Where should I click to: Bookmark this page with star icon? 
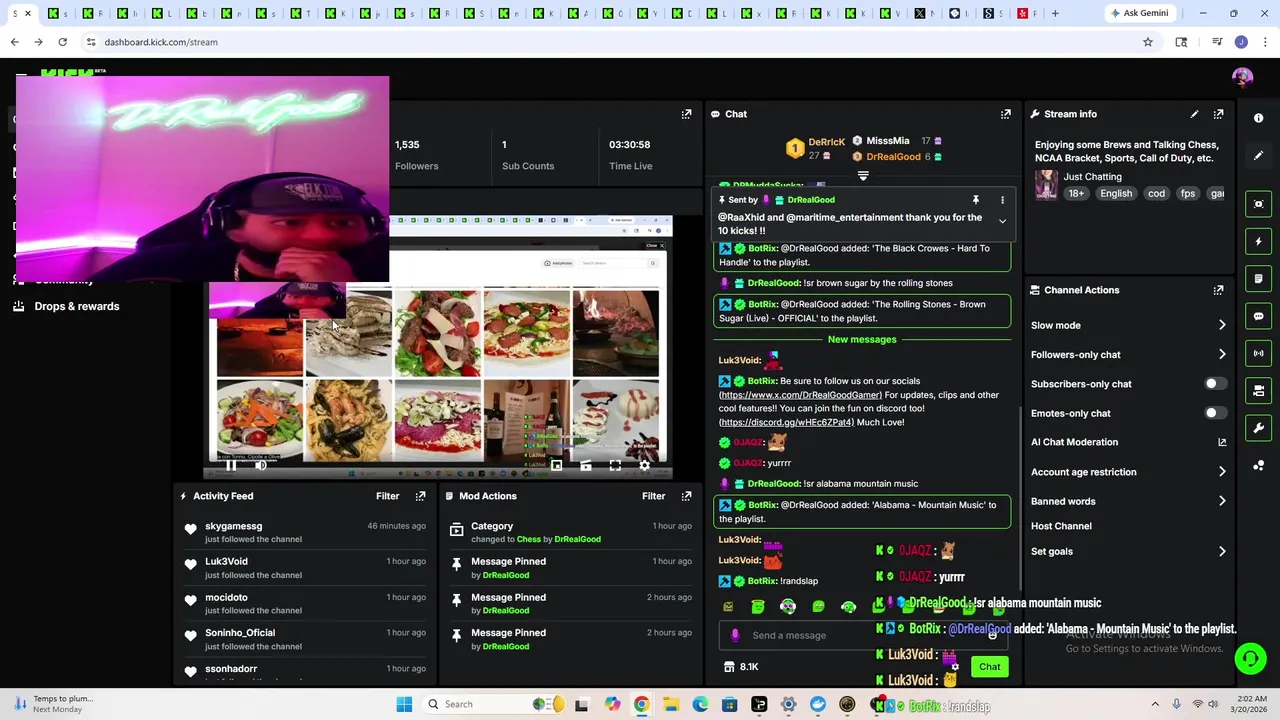click(x=1148, y=42)
